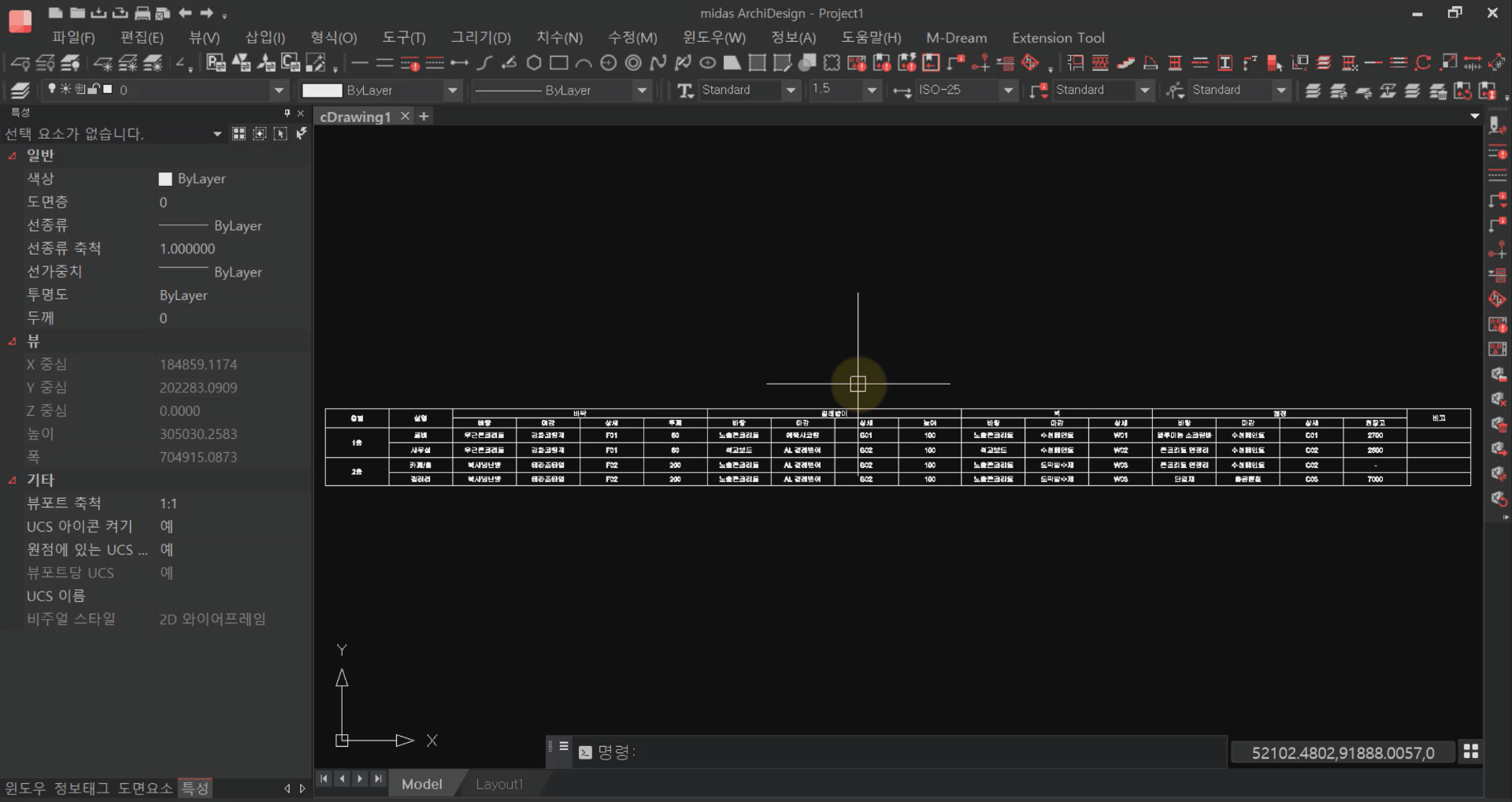Open the Standard text style dropdown
The width and height of the screenshot is (1512, 802).
(x=791, y=91)
